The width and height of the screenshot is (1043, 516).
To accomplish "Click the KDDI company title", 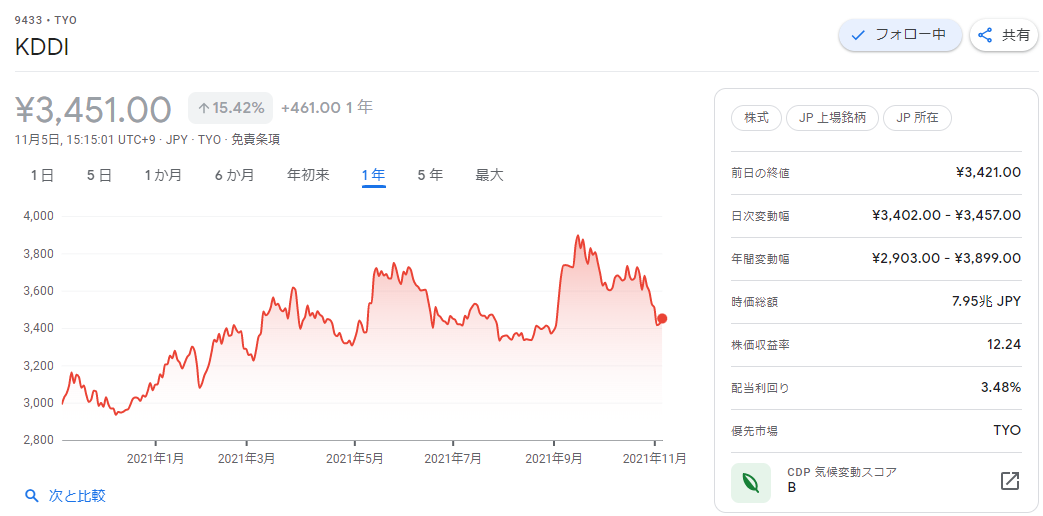I will coord(42,47).
